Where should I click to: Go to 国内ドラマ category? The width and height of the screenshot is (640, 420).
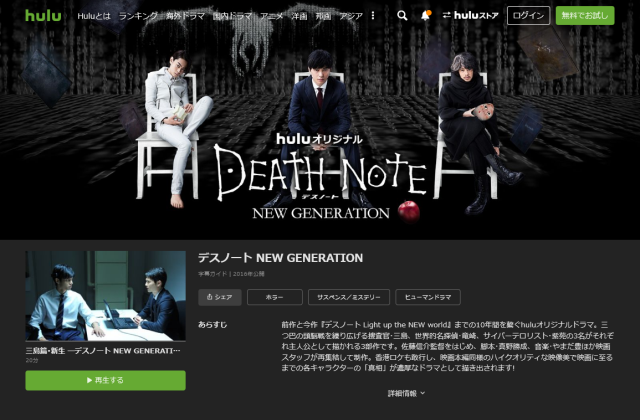232,16
